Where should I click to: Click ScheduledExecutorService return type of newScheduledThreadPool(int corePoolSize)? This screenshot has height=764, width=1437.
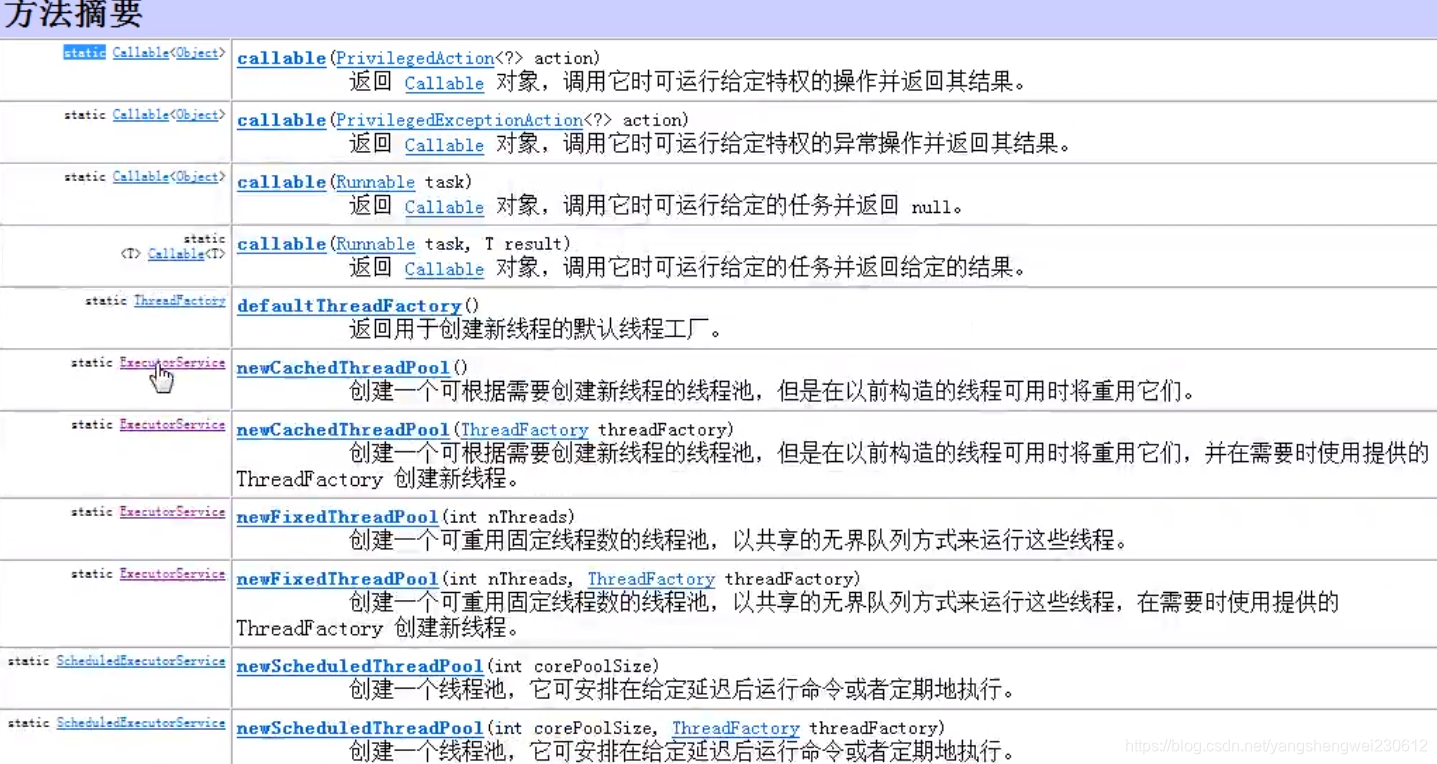pos(141,660)
